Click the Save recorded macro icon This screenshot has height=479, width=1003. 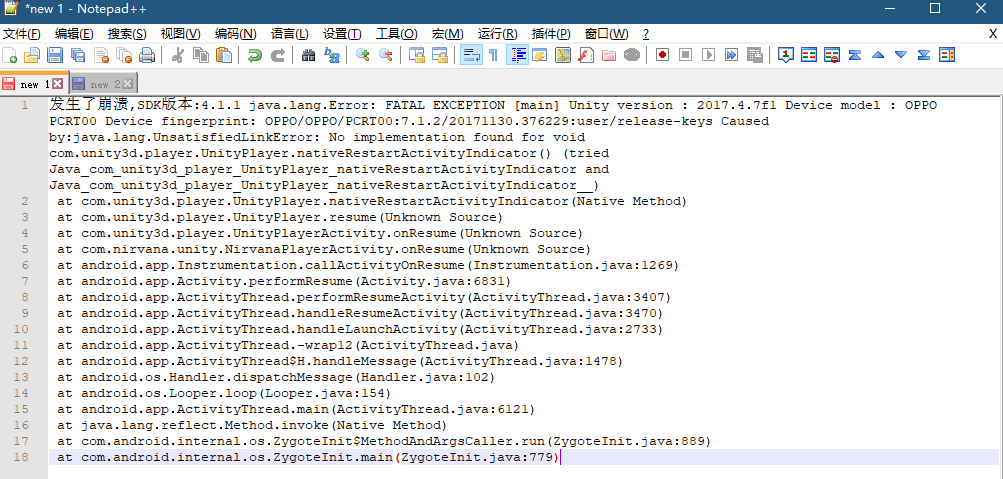pyautogui.click(x=754, y=56)
